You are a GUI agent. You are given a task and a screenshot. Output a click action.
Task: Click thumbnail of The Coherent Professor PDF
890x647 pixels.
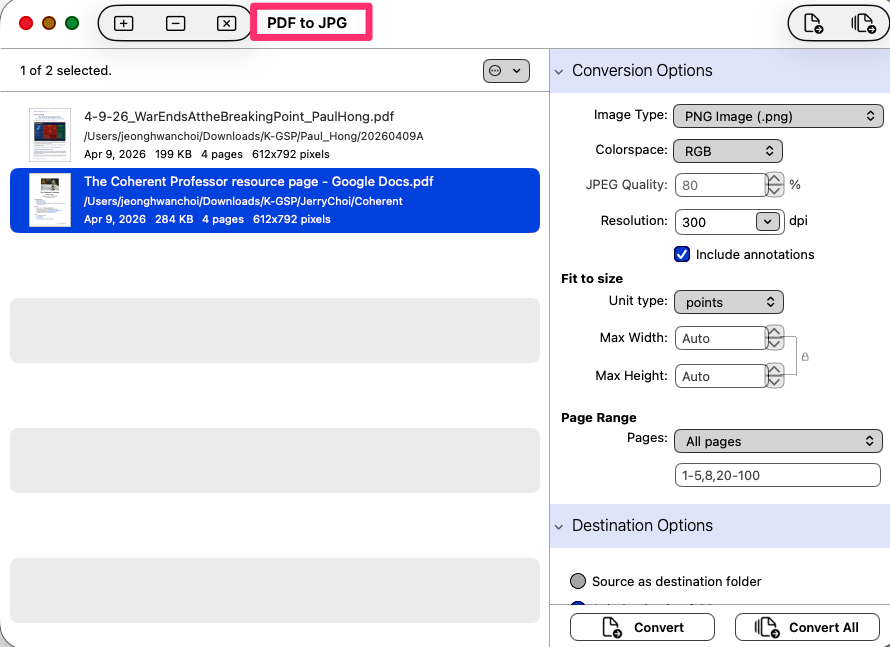tap(50, 200)
